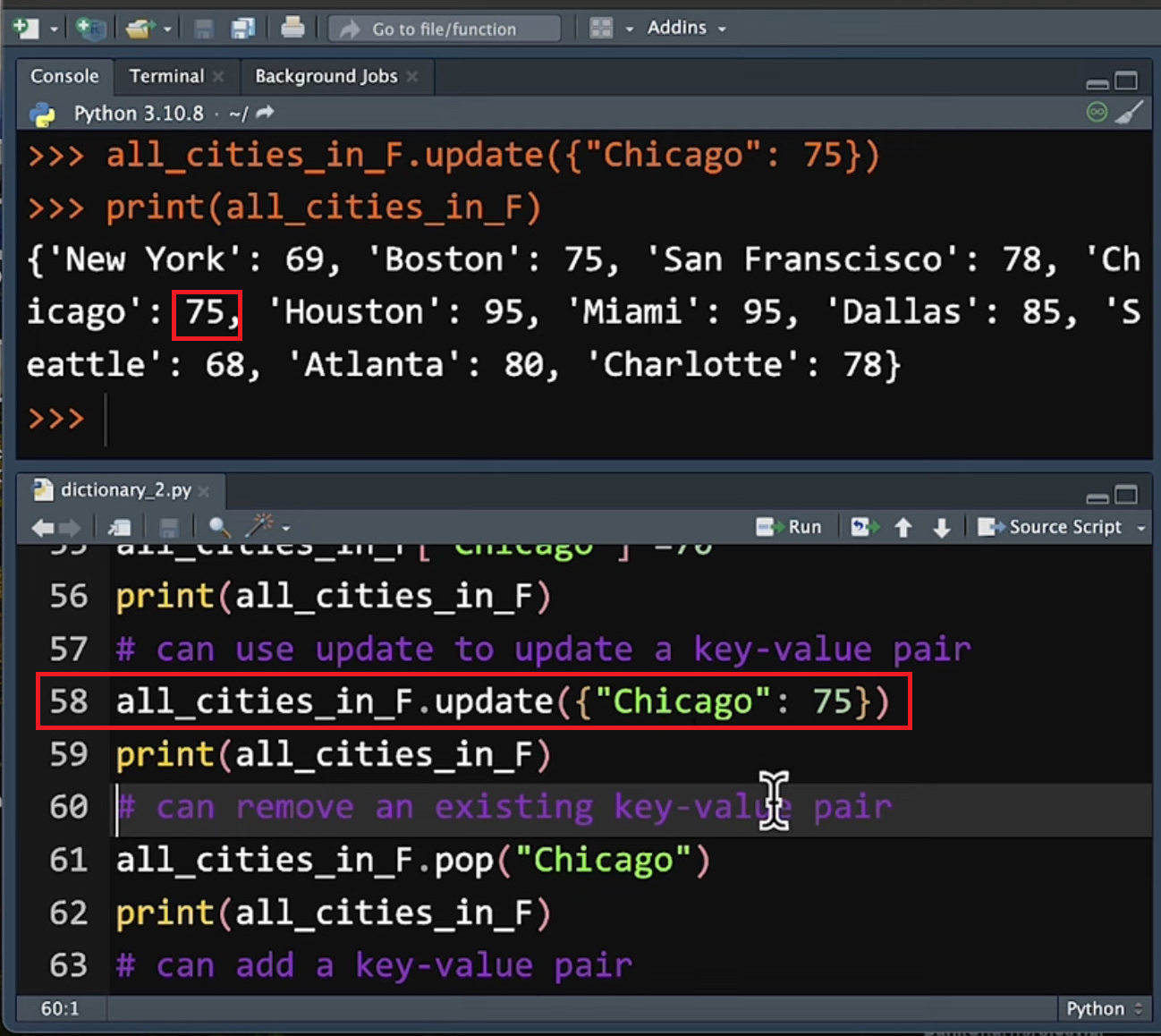Click the find/replace magnifier icon
The width and height of the screenshot is (1161, 1036).
pyautogui.click(x=218, y=527)
